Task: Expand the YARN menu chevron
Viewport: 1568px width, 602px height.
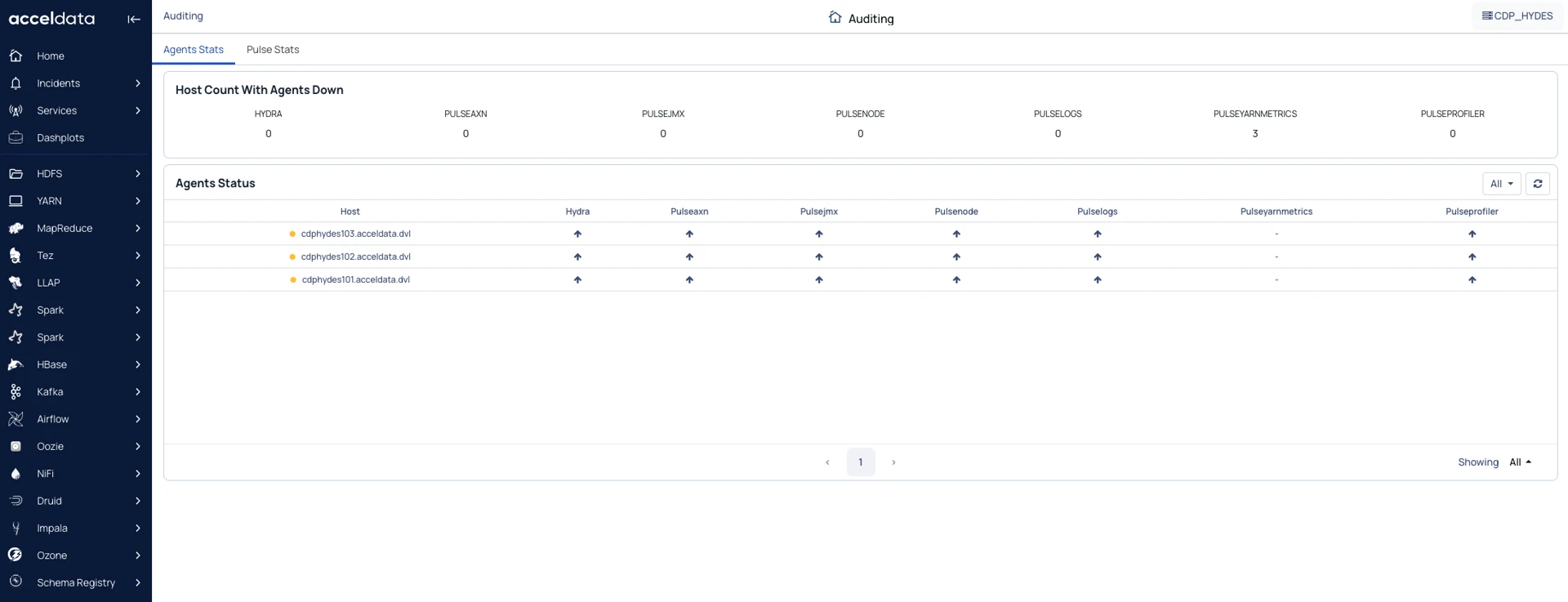Action: [x=137, y=201]
